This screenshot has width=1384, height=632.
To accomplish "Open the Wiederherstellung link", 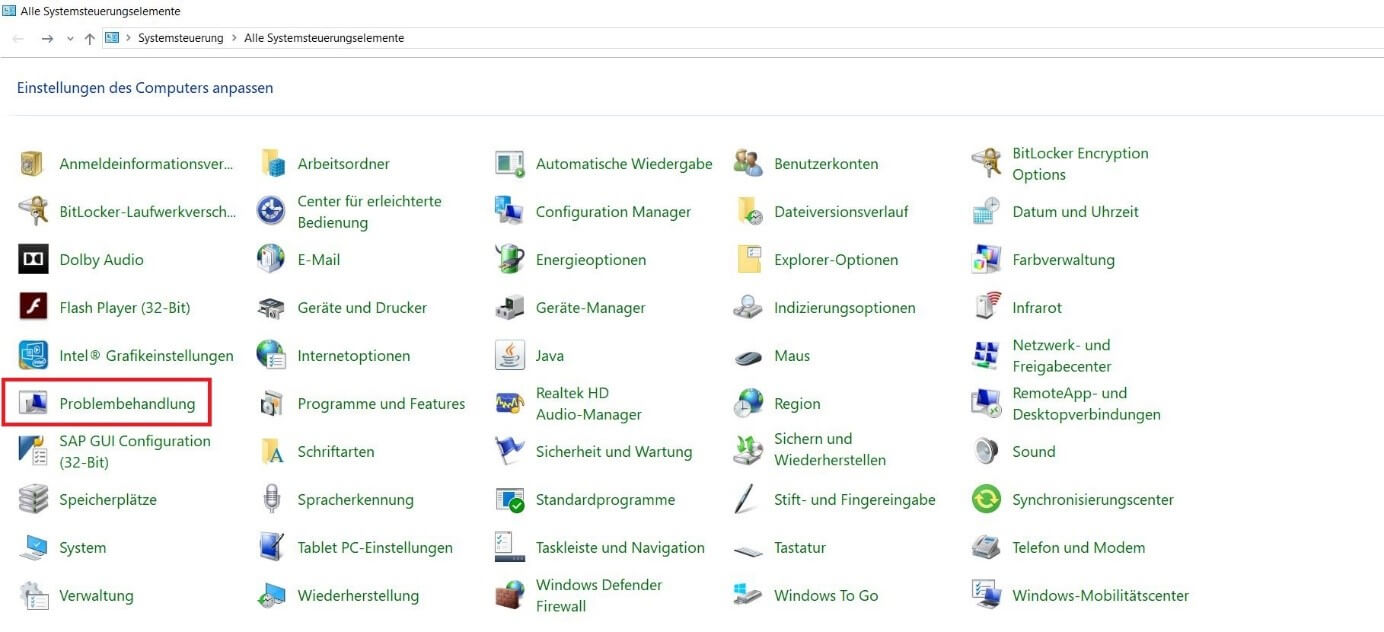I will [x=358, y=595].
